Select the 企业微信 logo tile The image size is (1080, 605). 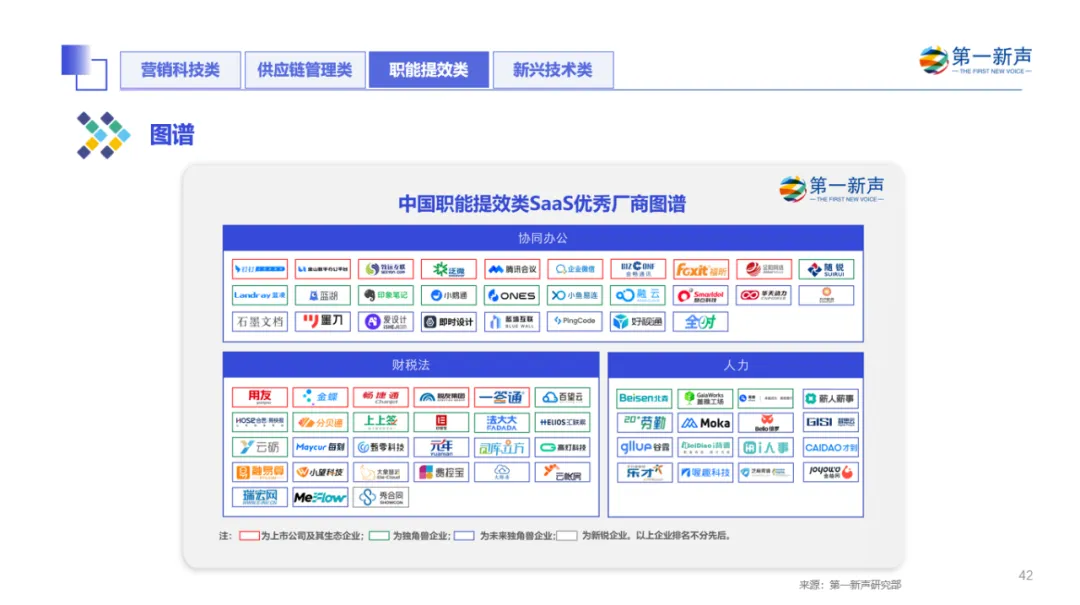tap(575, 269)
